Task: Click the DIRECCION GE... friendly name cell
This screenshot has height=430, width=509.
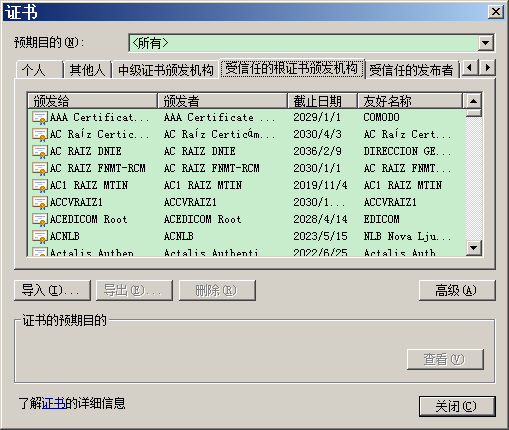Action: [x=407, y=152]
